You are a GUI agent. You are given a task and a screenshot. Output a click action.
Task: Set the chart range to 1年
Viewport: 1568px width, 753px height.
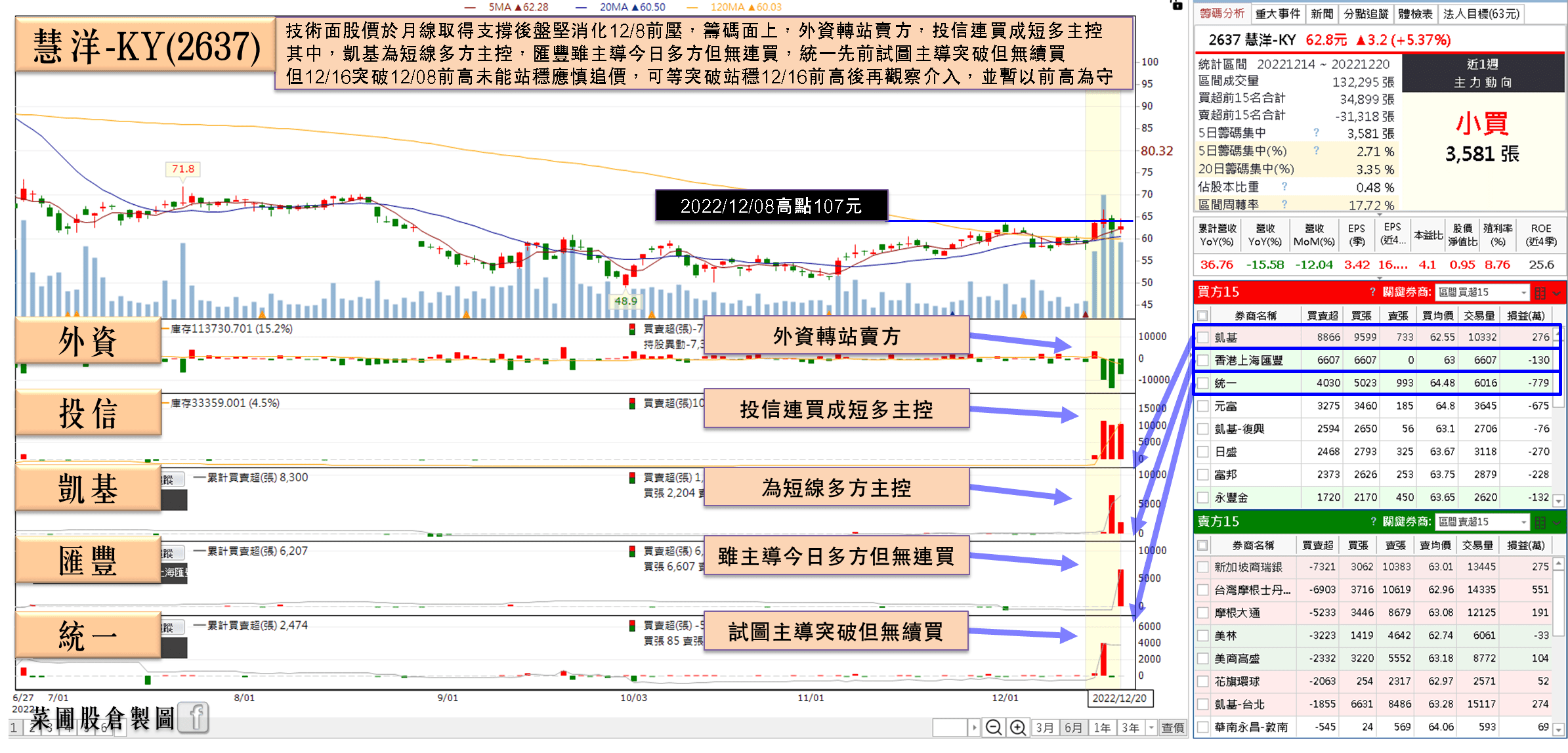tap(1102, 727)
